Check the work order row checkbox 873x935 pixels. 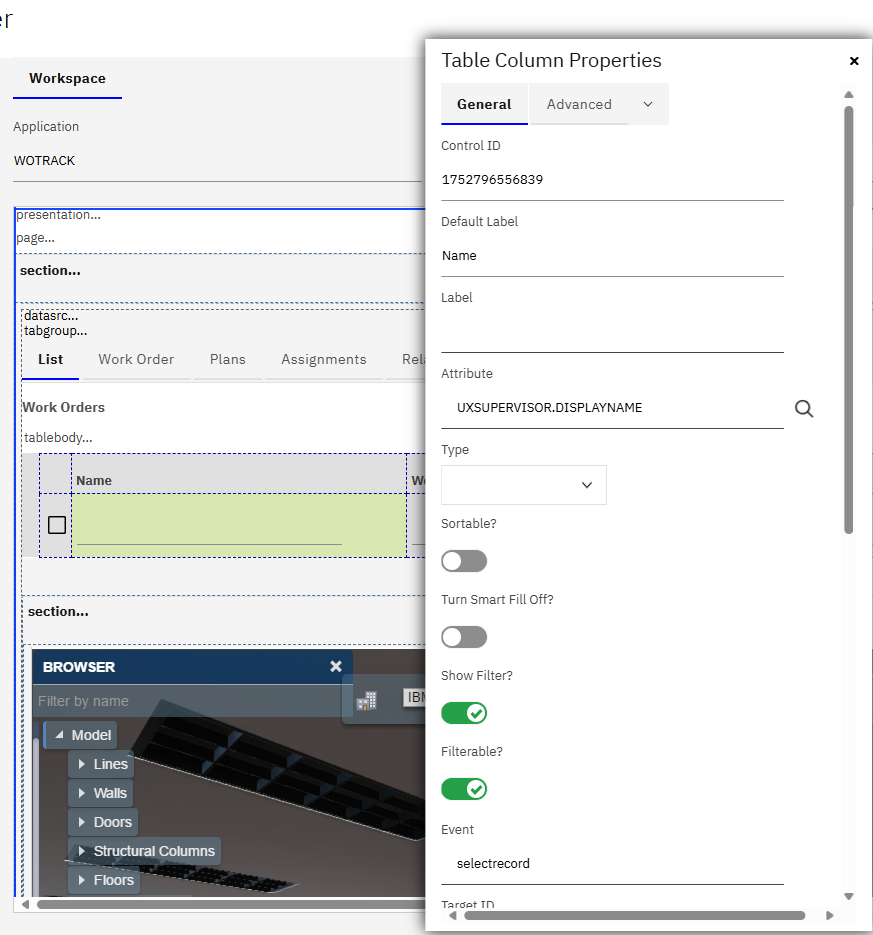(57, 525)
